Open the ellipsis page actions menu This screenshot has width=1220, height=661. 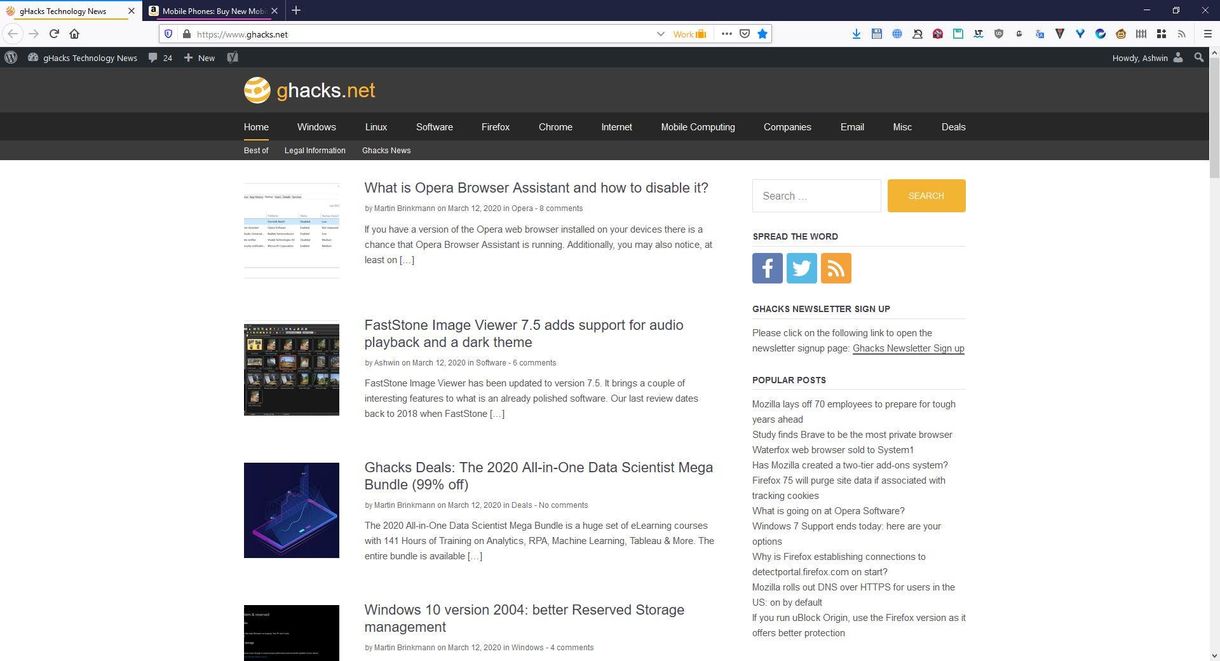[726, 33]
